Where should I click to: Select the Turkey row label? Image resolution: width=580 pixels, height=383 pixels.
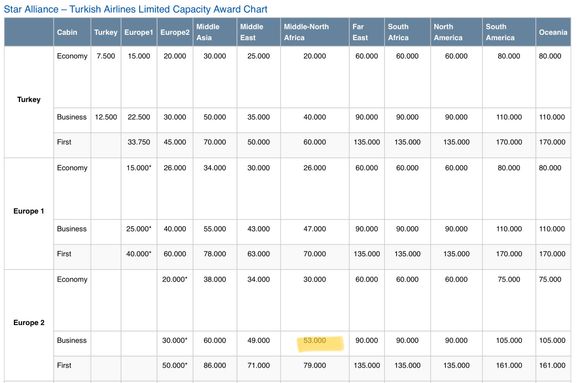point(28,100)
